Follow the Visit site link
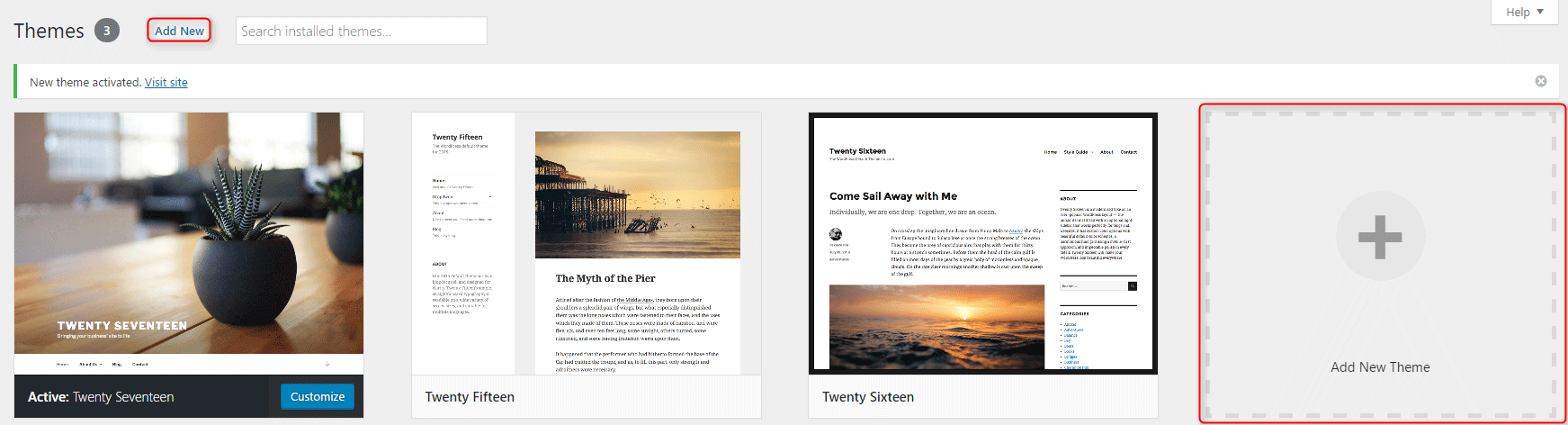 pos(166,82)
